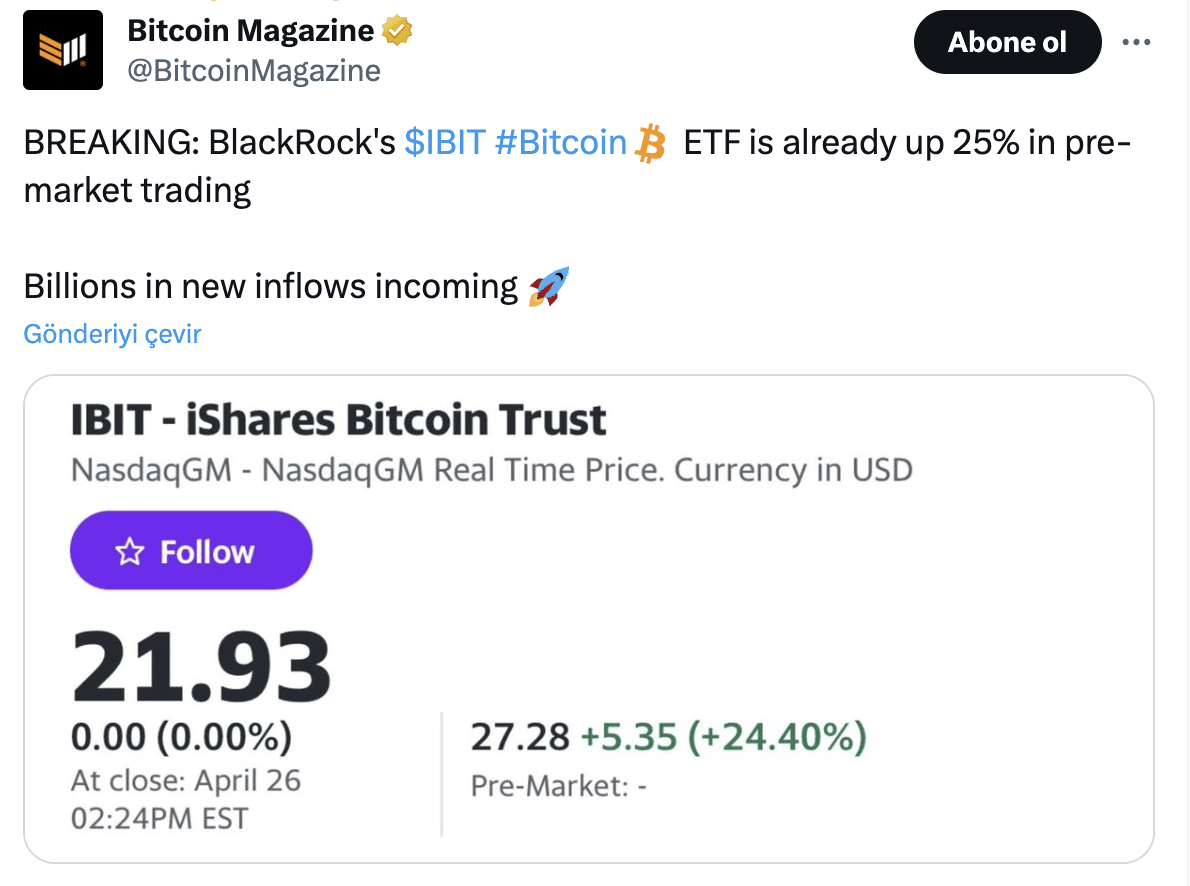The width and height of the screenshot is (1190, 886).
Task: Click the Bitcoin Magazine profile avatar
Action: (x=62, y=49)
